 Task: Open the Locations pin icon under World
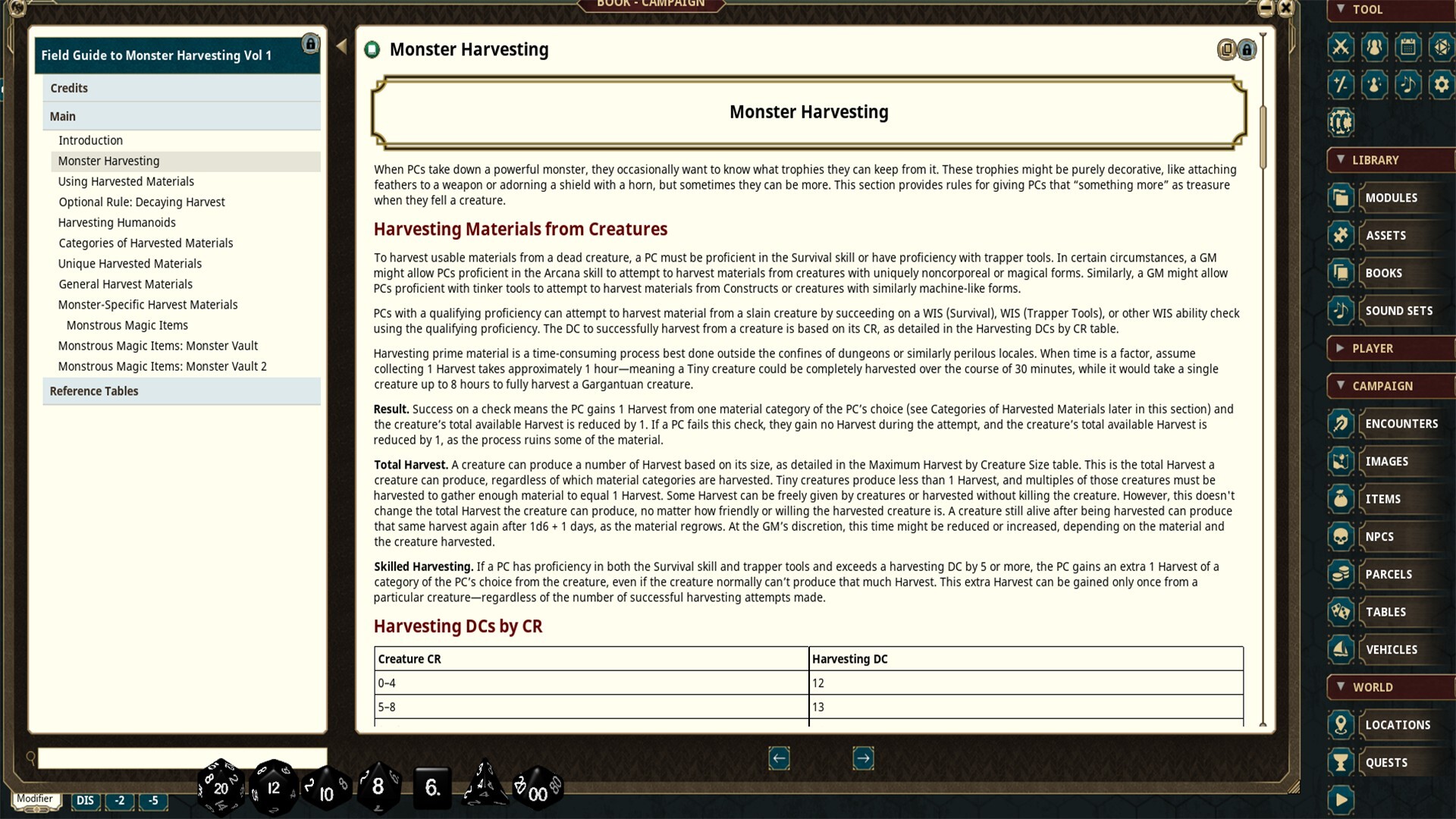[1341, 724]
